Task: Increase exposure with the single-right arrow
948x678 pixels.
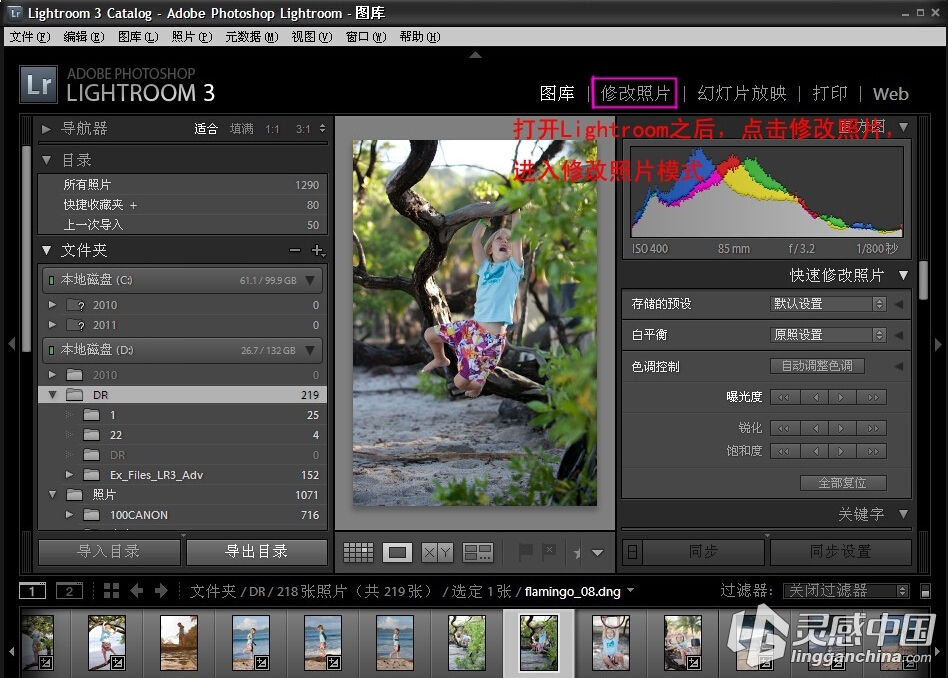Action: click(x=842, y=397)
